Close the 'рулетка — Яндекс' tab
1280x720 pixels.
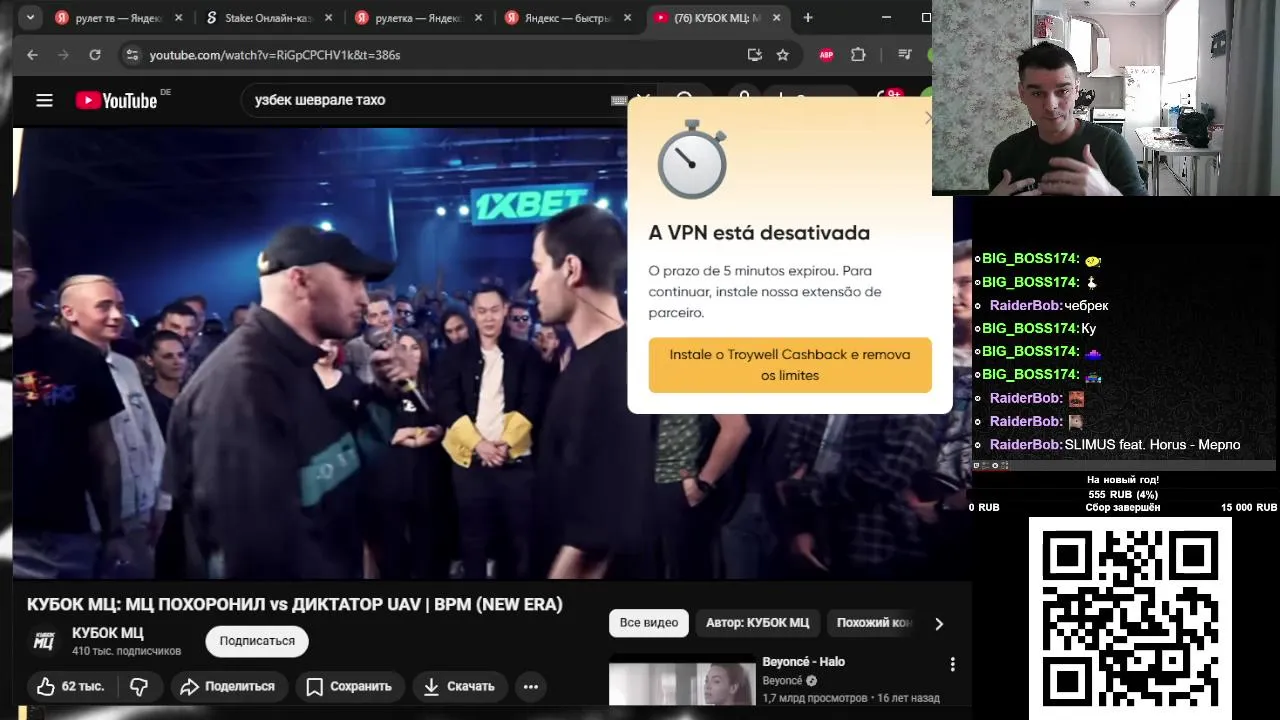pyautogui.click(x=479, y=18)
